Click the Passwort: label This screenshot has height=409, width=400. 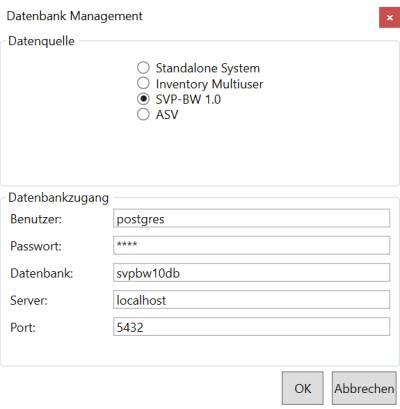[36, 246]
